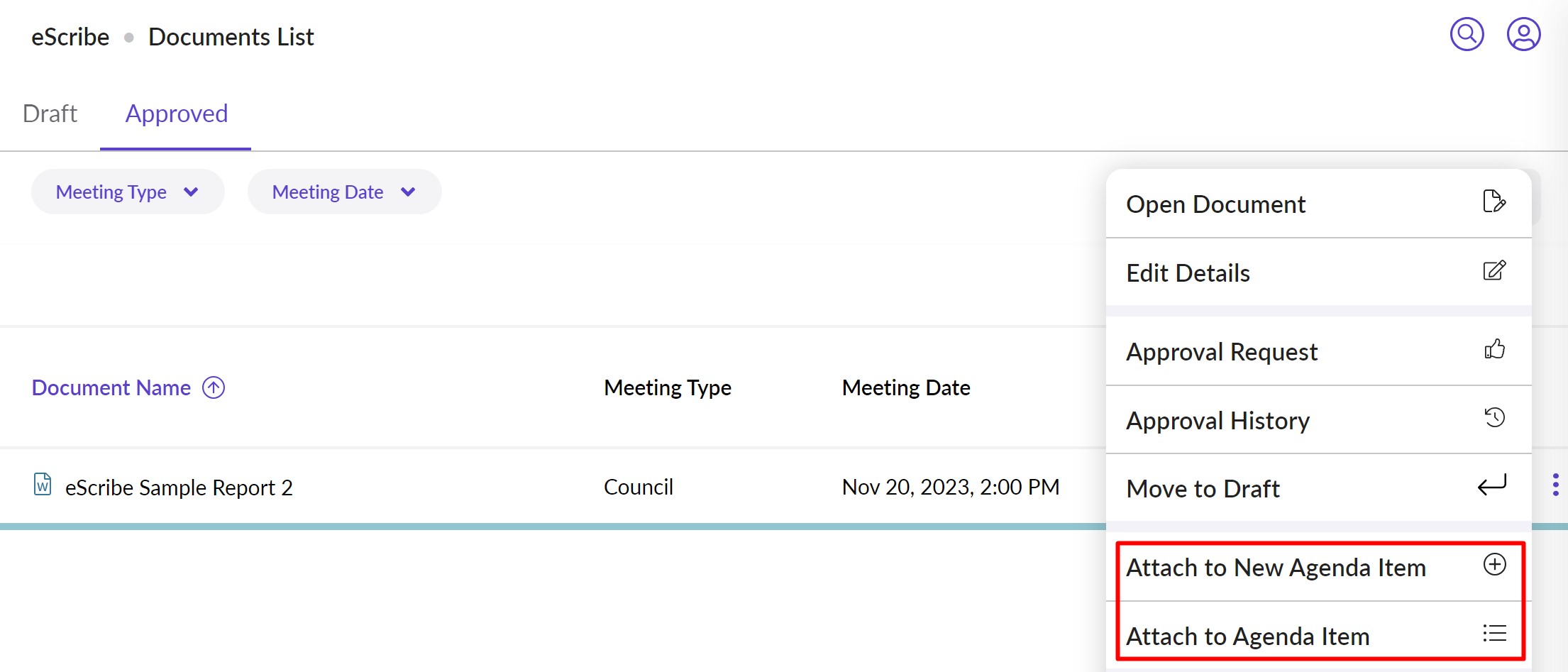
Task: Open the eScribe Sample Report 2 document
Action: 179,488
